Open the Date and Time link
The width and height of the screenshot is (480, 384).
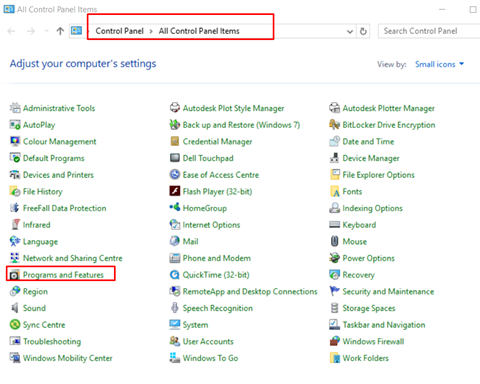pos(368,141)
